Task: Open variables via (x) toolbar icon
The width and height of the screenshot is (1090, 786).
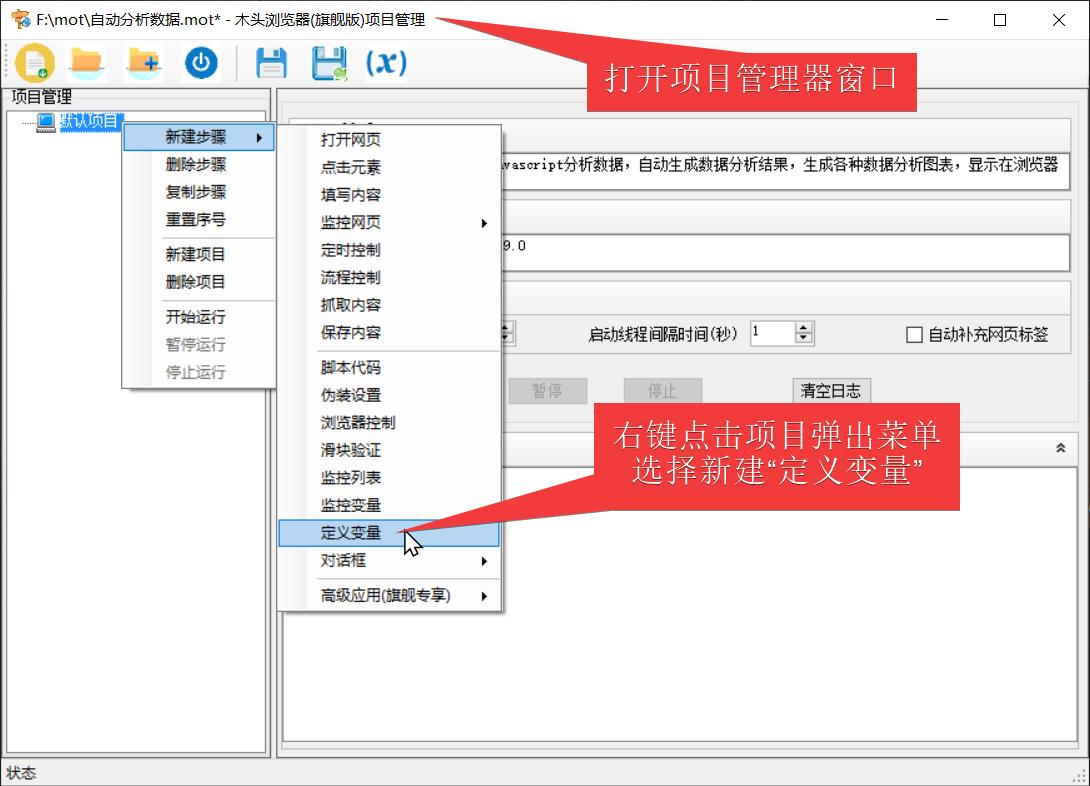Action: (x=387, y=63)
